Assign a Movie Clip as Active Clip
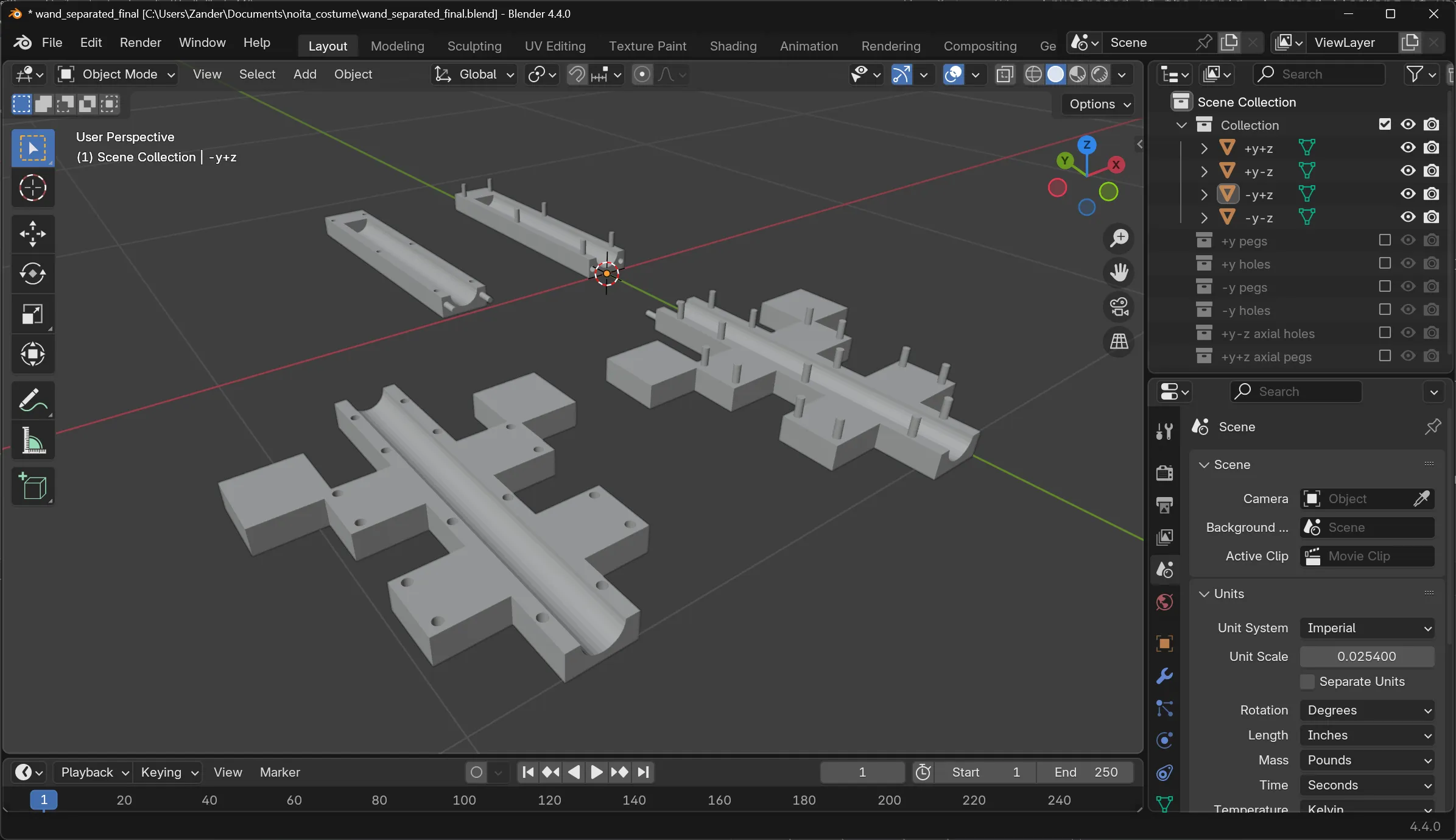The height and width of the screenshot is (840, 1456). 1366,556
